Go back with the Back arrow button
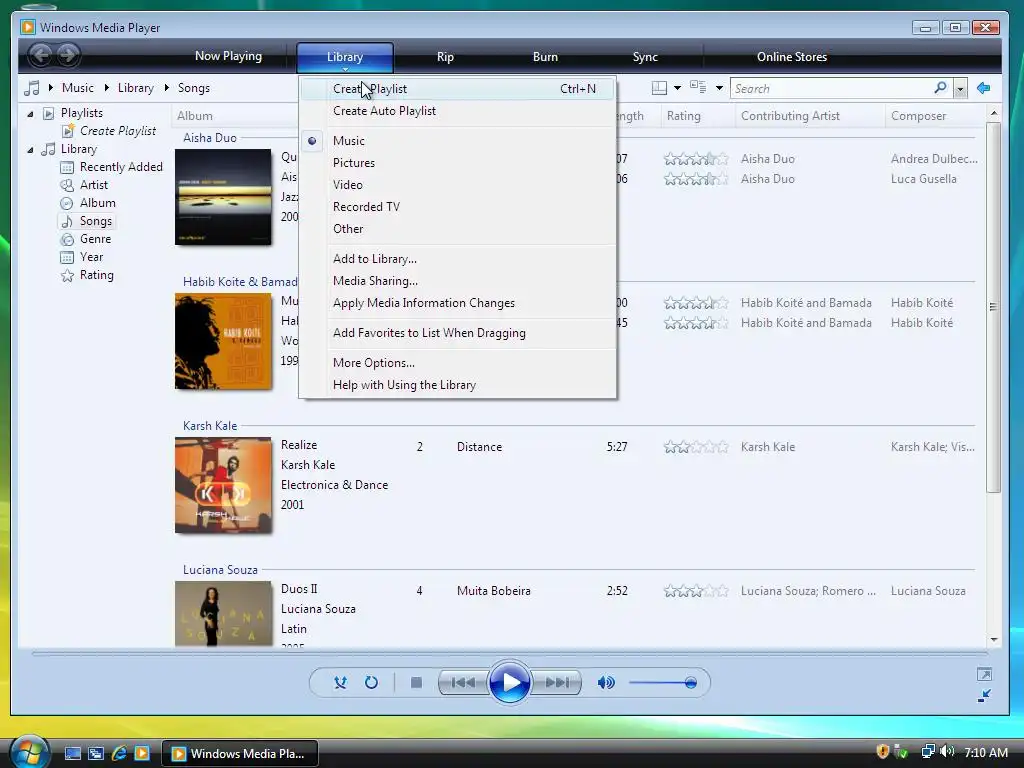The image size is (1024, 768). (x=40, y=55)
